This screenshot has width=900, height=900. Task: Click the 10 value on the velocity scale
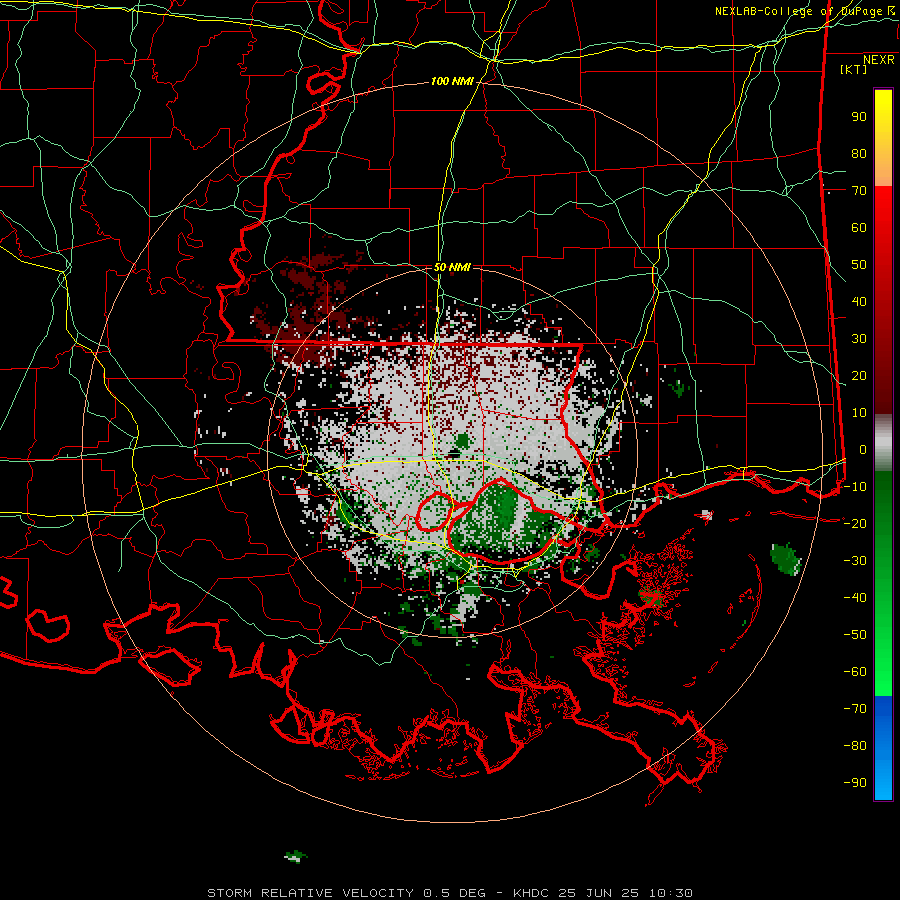click(859, 413)
